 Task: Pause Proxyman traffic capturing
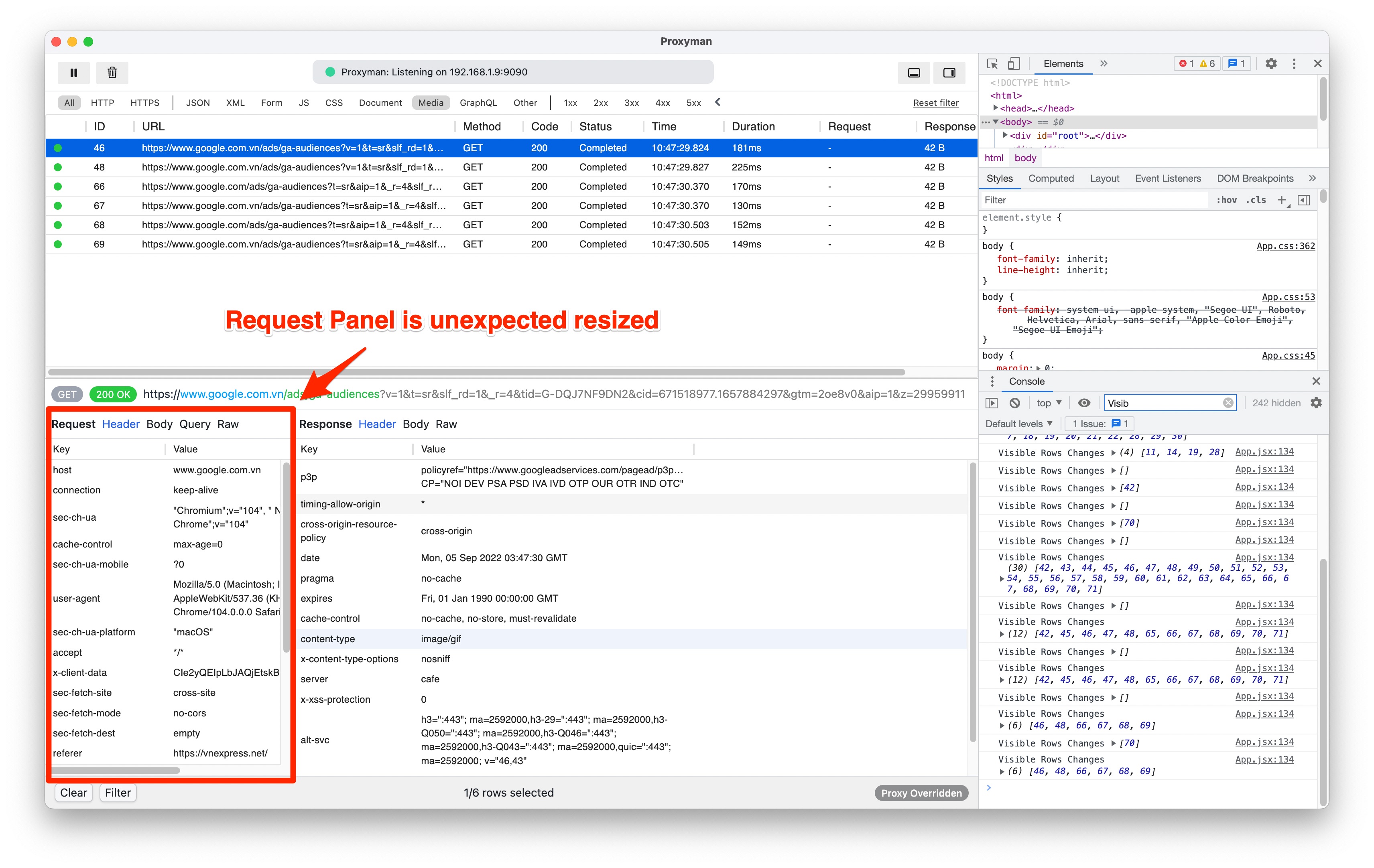73,73
